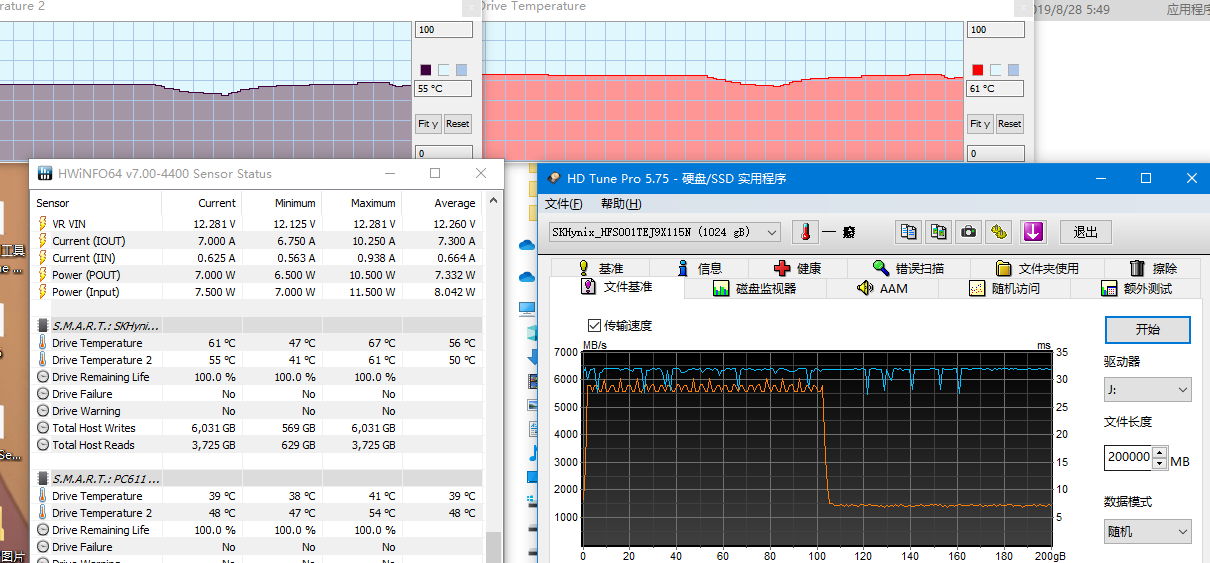
Task: Click the purple down-arrow save icon
Action: point(1032,232)
